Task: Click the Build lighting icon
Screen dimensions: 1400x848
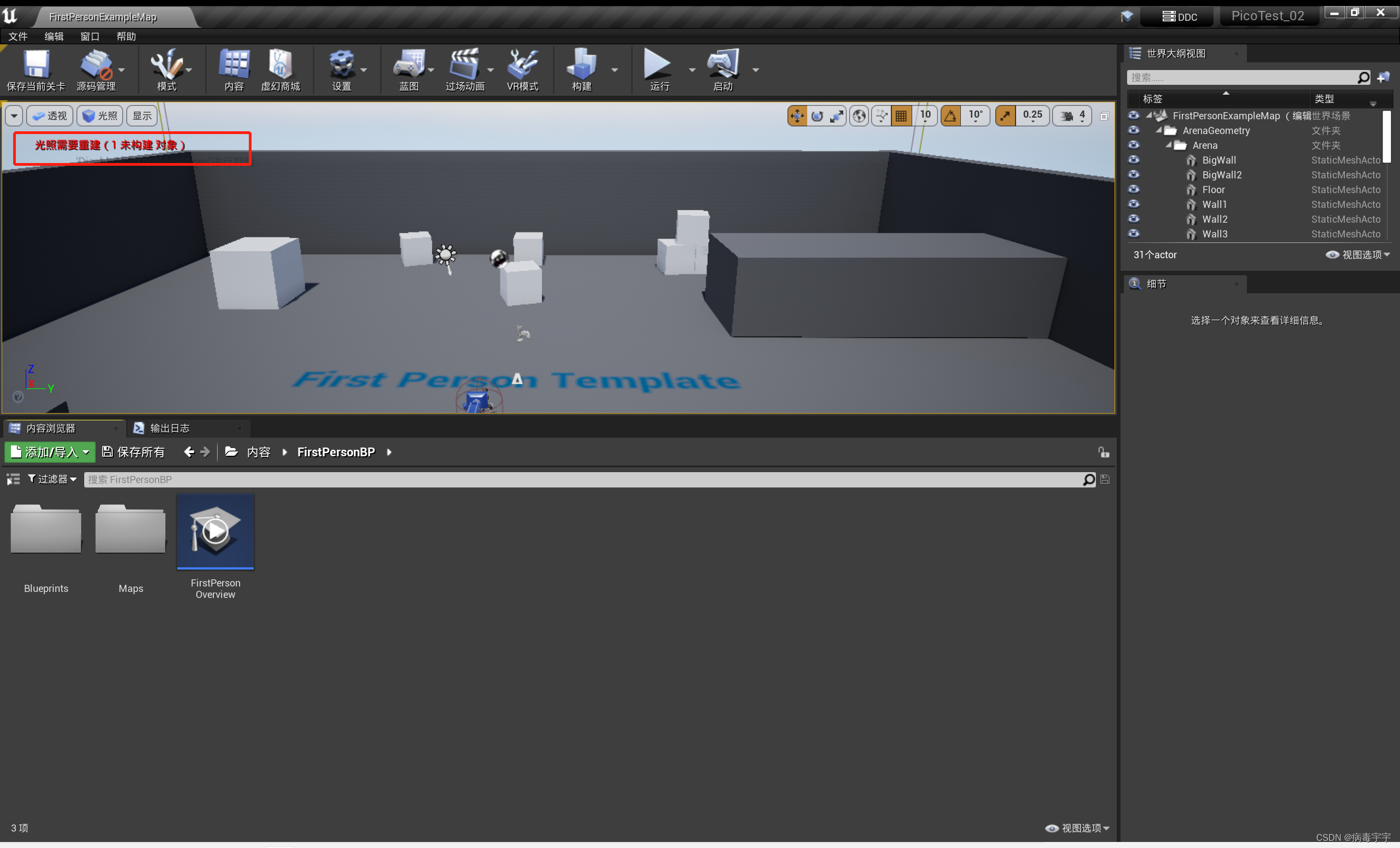Action: tap(581, 64)
